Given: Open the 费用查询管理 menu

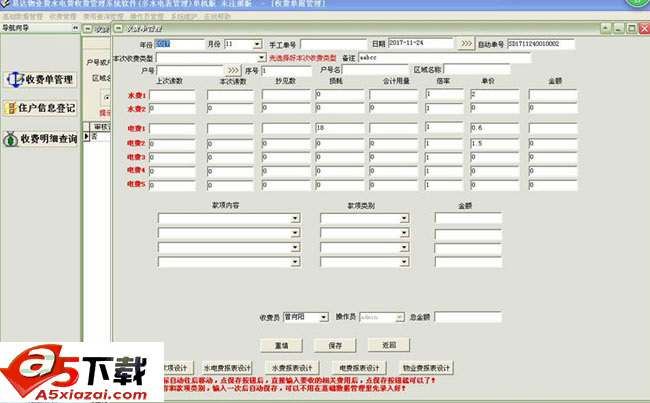Looking at the screenshot, I should click(x=103, y=17).
